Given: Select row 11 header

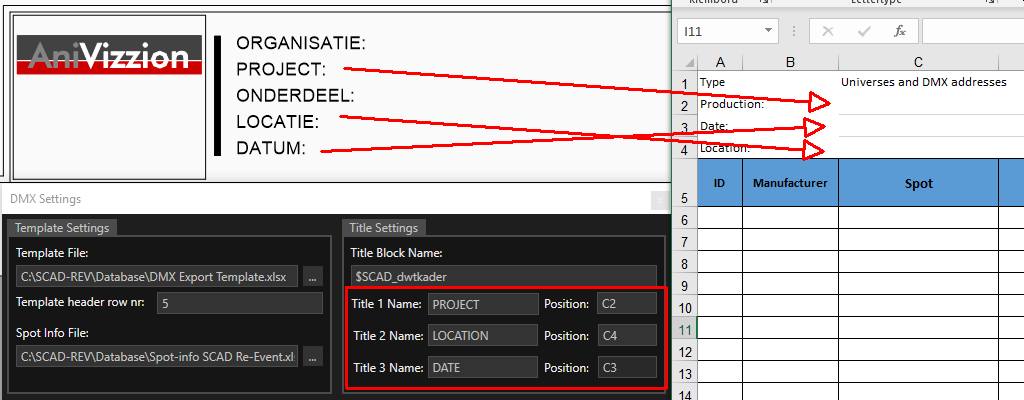Looking at the screenshot, I should click(685, 329).
